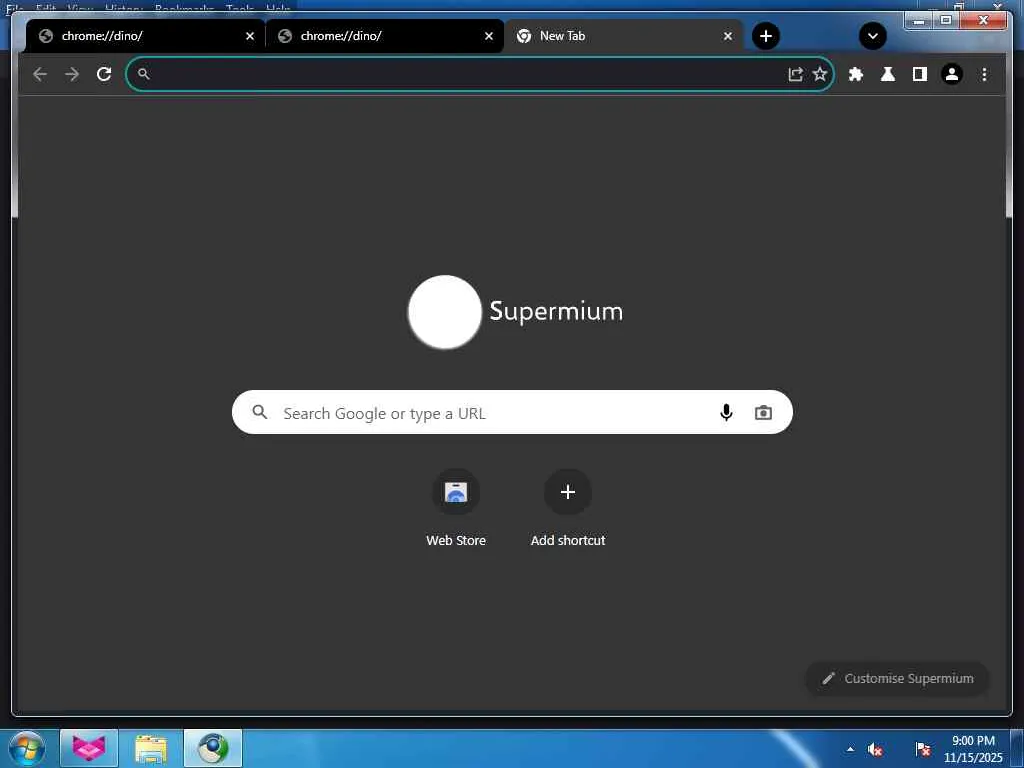Open the three-dot browser menu

pyautogui.click(x=984, y=74)
